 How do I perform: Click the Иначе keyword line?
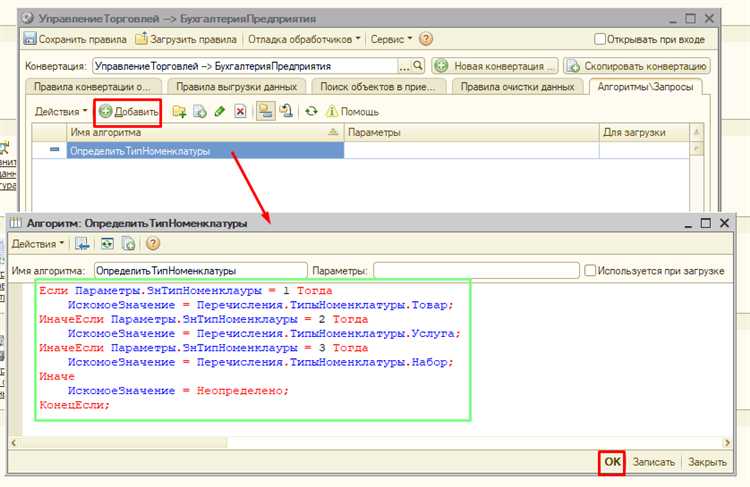click(57, 376)
